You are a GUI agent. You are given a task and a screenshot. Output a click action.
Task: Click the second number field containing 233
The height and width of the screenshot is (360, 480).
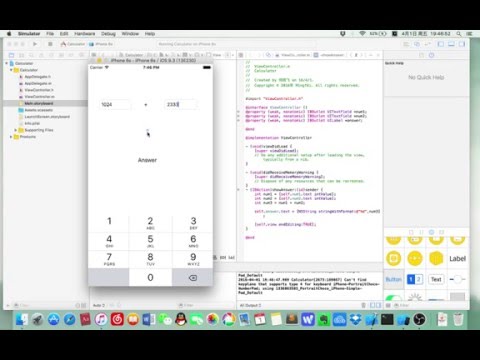181,104
